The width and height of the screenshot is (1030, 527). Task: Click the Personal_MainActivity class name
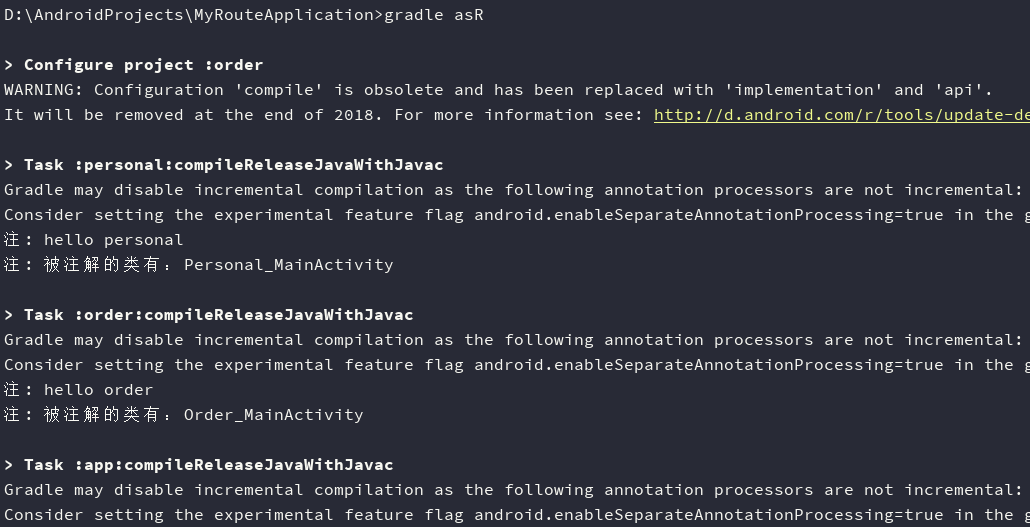point(288,265)
